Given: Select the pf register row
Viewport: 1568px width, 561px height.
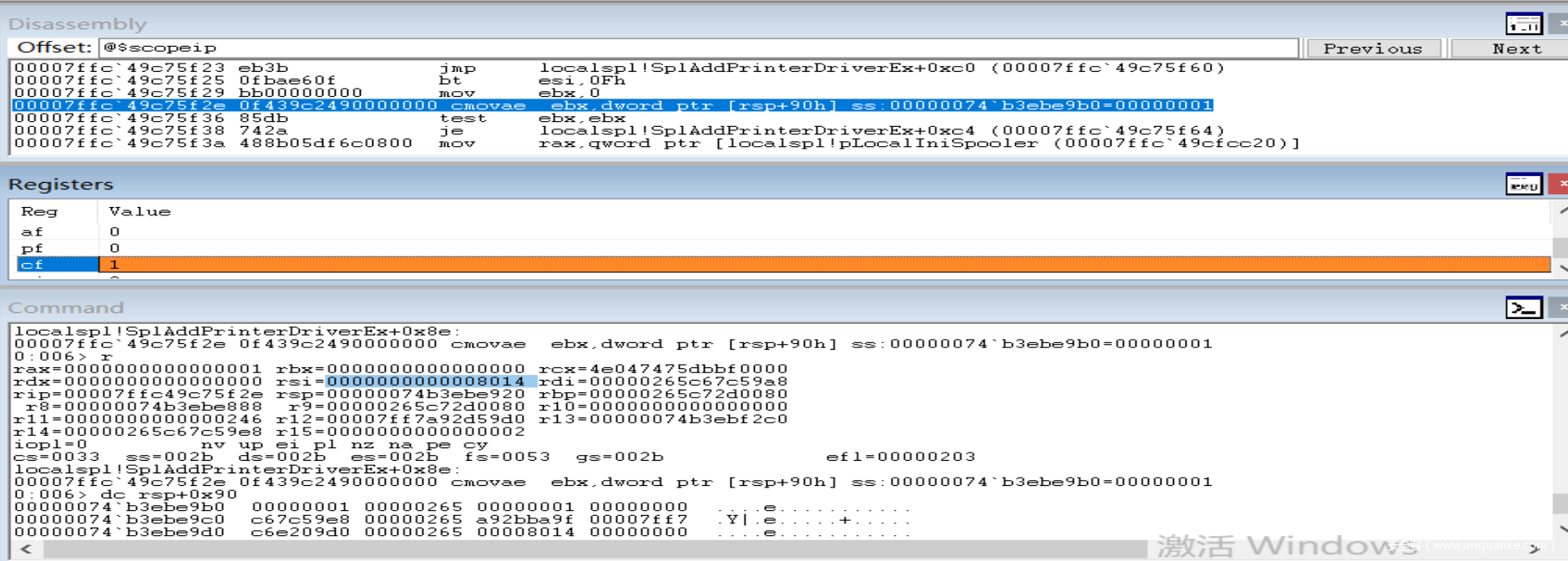Looking at the screenshot, I should tap(781, 248).
